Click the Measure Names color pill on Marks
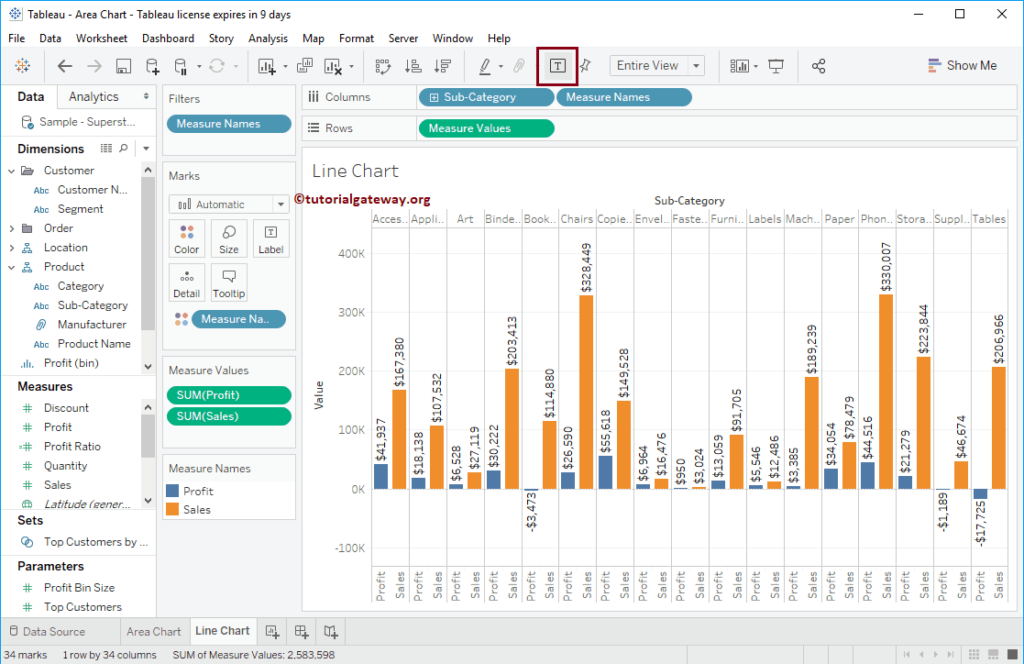Screen dimensions: 1024x664 239,319
